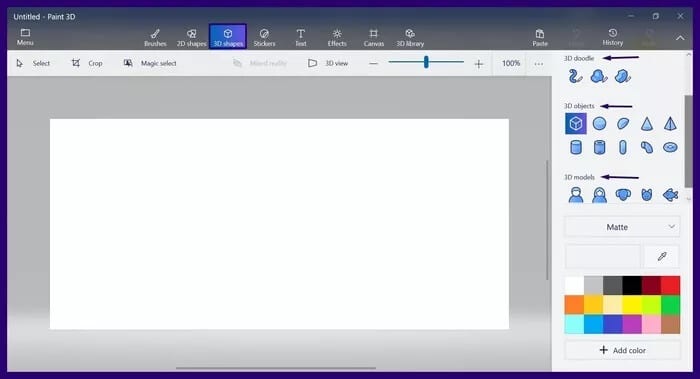Open the three-dot more options menu
700x379 pixels.
click(539, 64)
